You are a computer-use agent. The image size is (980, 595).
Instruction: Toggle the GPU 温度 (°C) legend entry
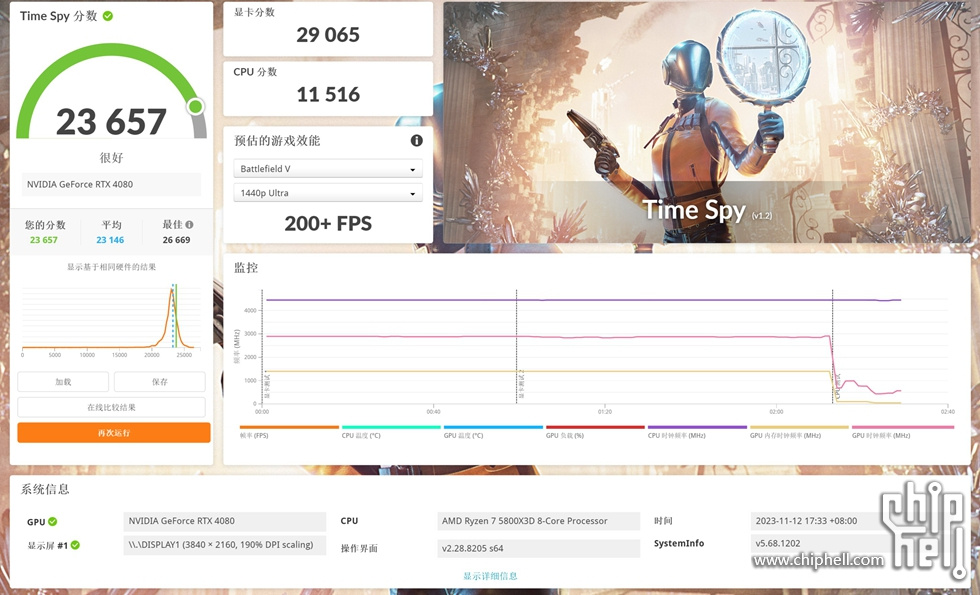(x=493, y=432)
